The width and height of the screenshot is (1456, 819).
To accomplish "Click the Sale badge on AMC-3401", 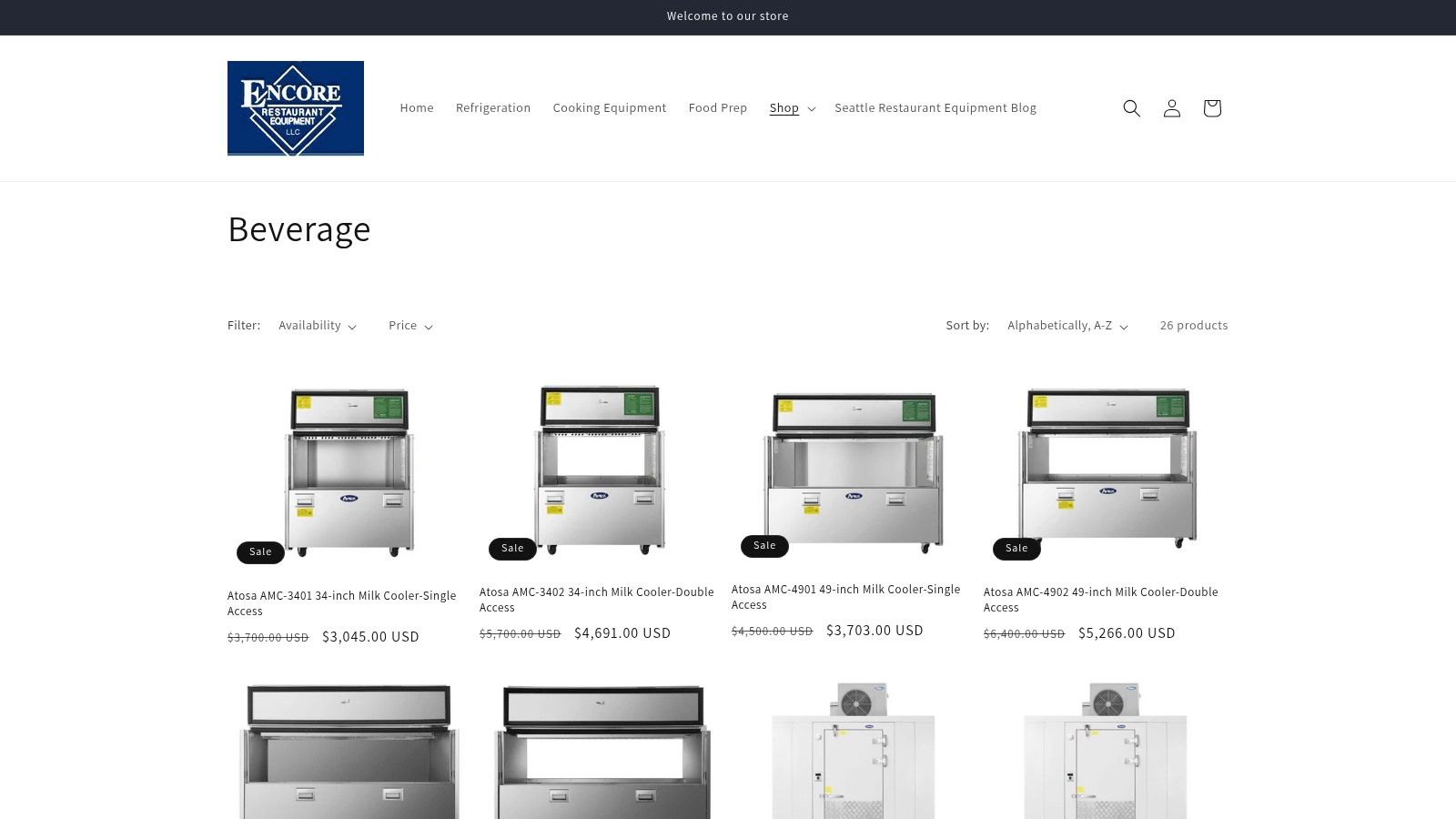I will [x=260, y=551].
